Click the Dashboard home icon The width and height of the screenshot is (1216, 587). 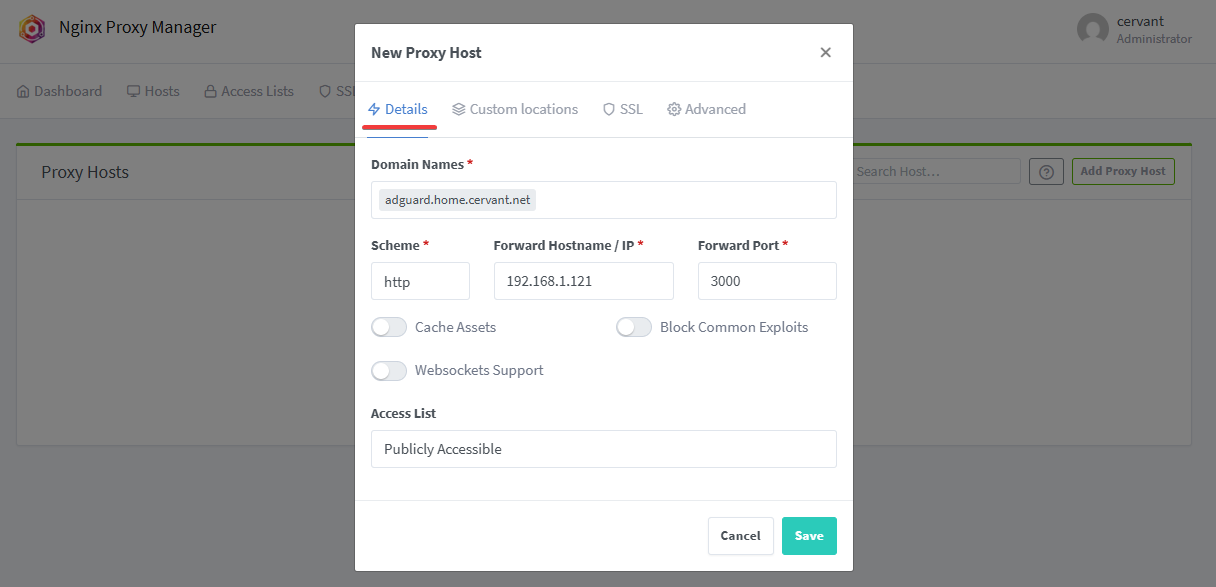(23, 92)
